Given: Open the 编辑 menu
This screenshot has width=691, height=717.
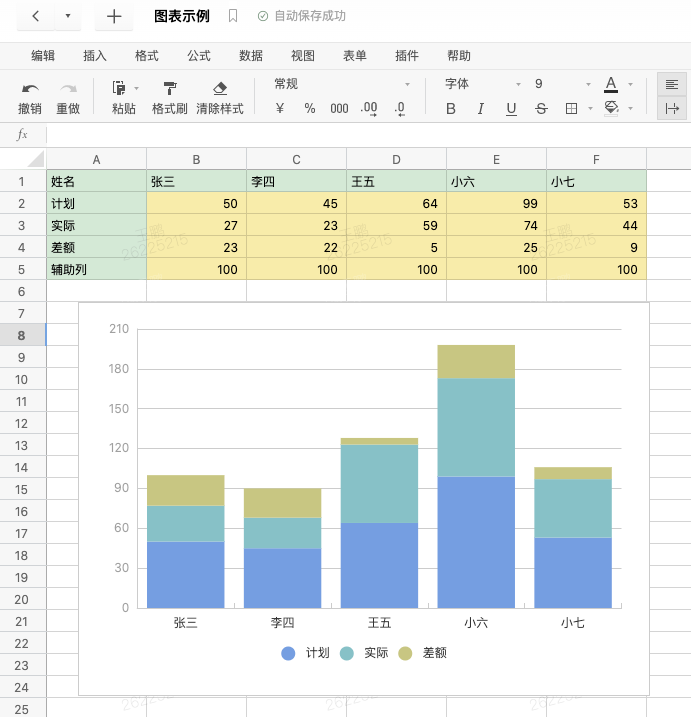Looking at the screenshot, I should pyautogui.click(x=43, y=56).
